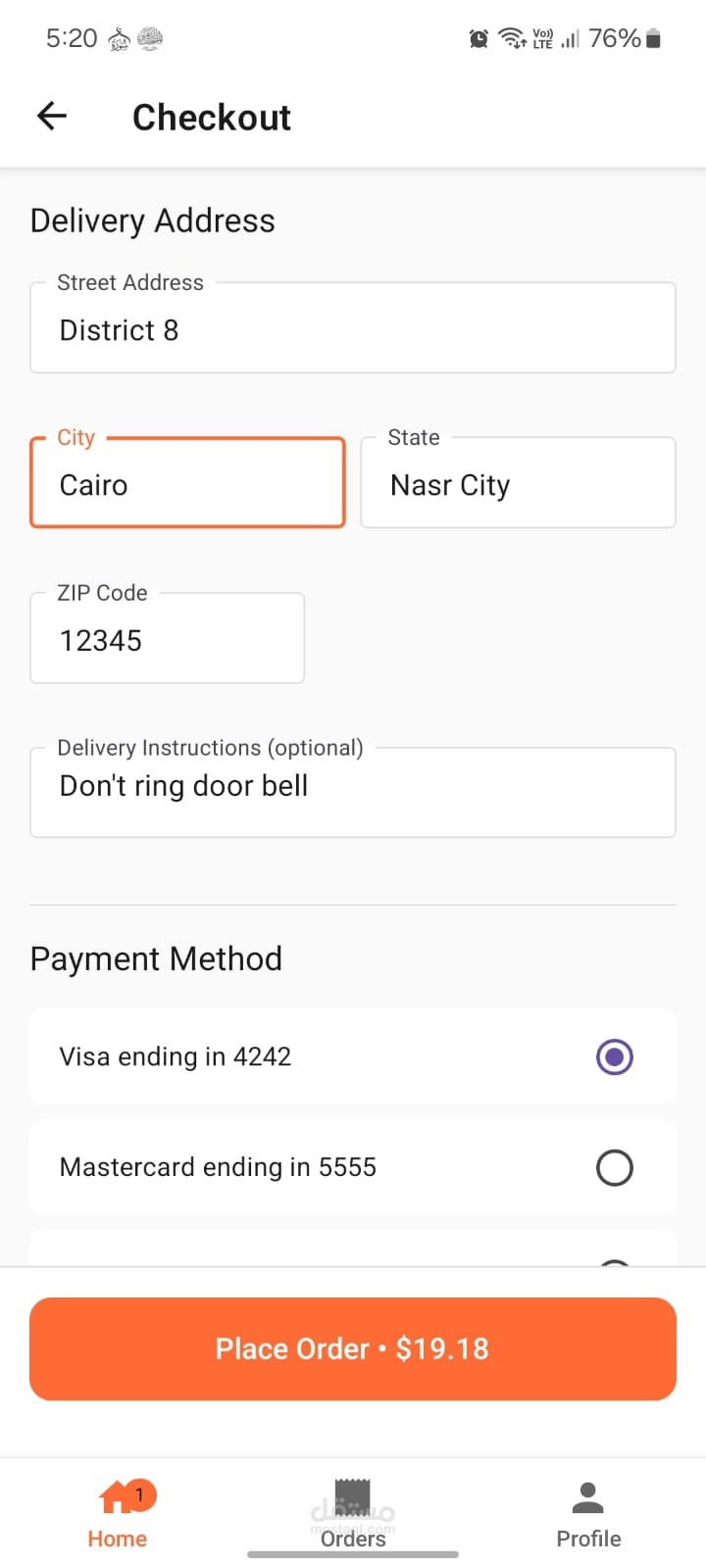Tap the Wi-Fi signal icon

(511, 38)
